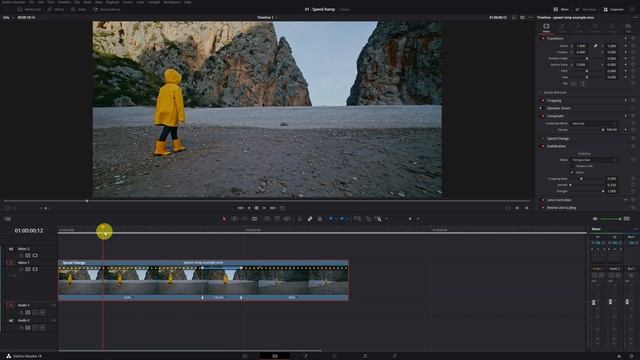Reset the Cropping section

[633, 100]
